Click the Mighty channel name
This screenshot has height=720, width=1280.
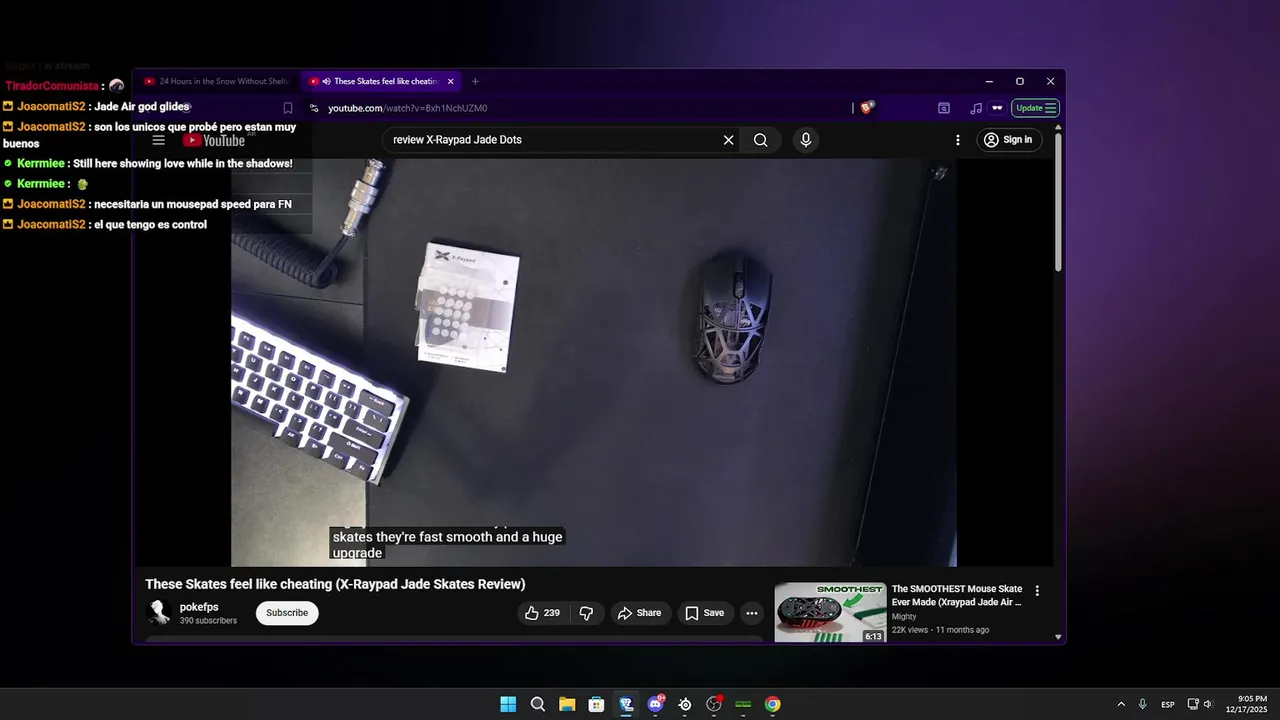pyautogui.click(x=904, y=617)
